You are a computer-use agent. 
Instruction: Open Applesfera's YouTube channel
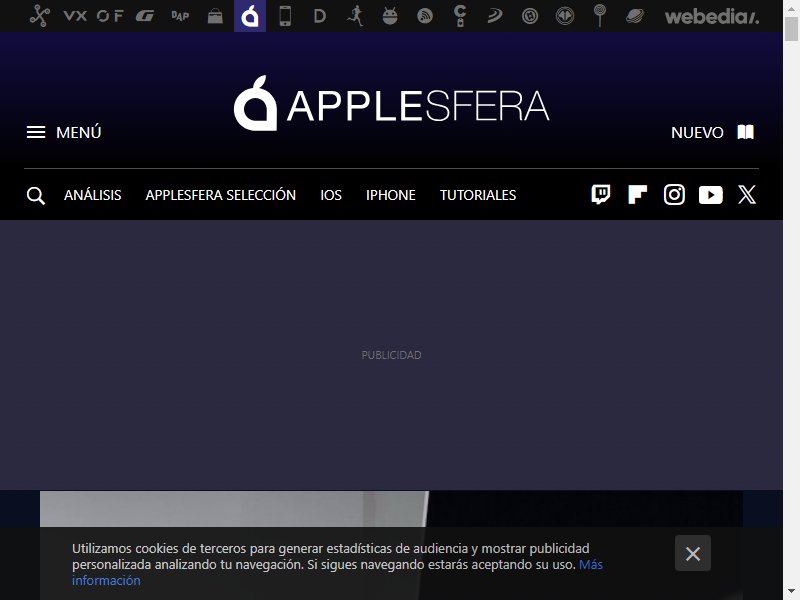711,195
